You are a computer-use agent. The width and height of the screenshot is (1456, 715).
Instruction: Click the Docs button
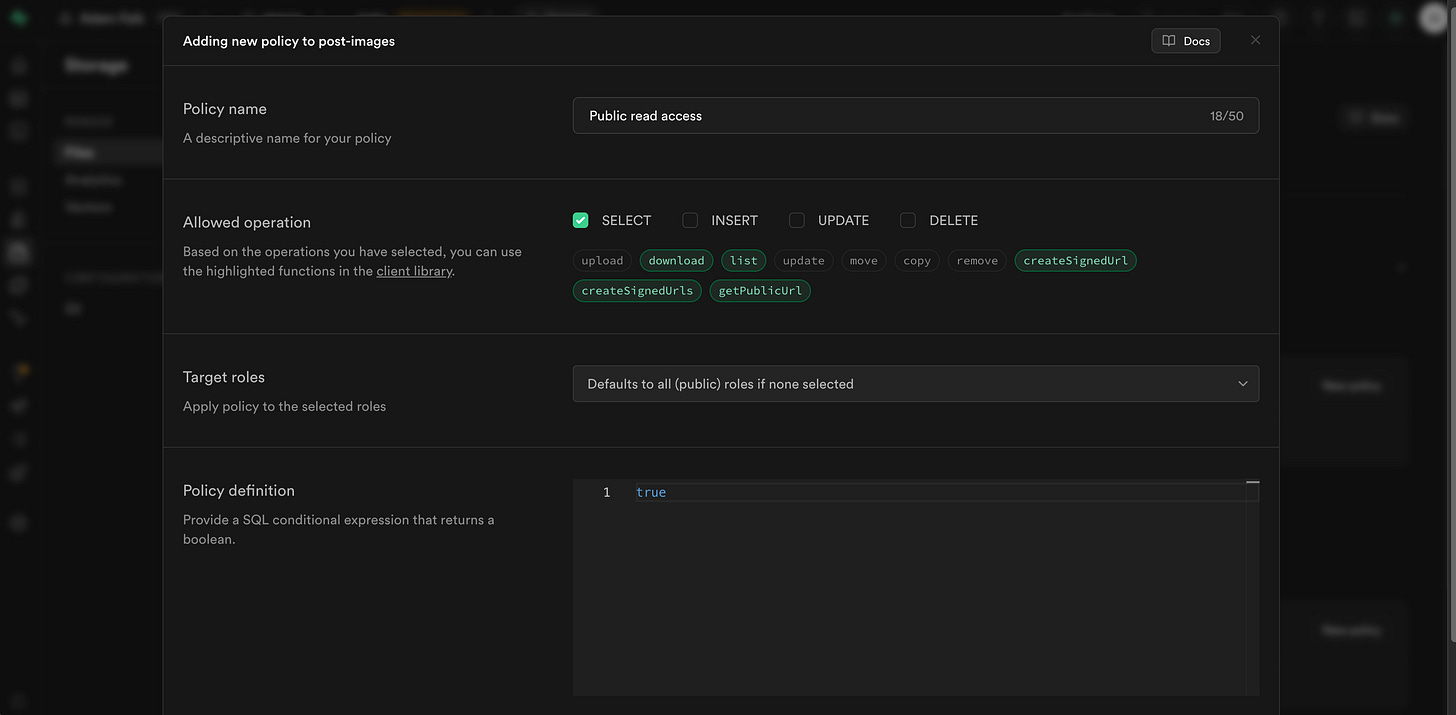click(x=1186, y=40)
